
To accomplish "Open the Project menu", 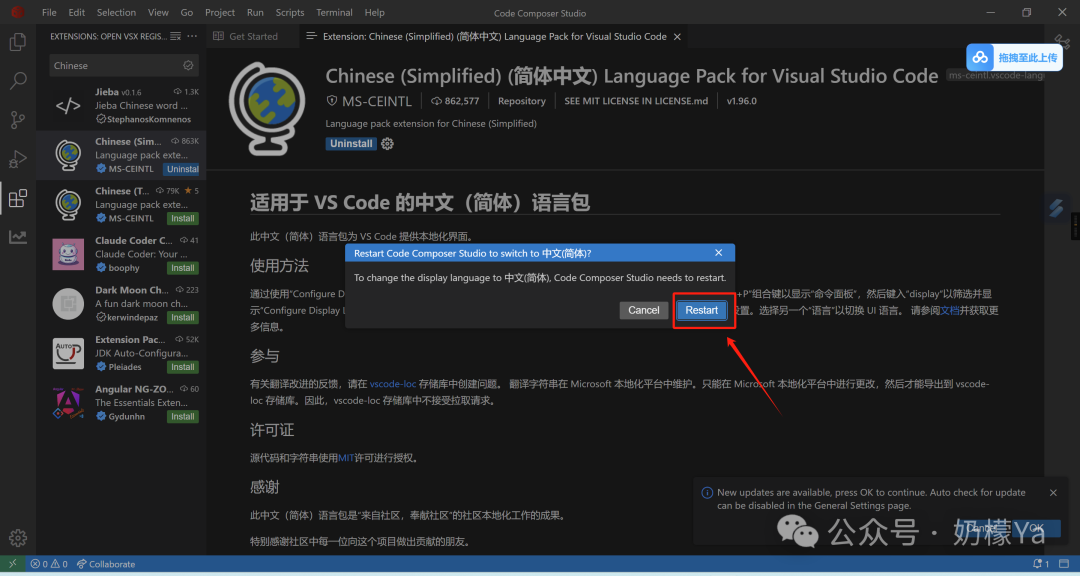I will 220,12.
